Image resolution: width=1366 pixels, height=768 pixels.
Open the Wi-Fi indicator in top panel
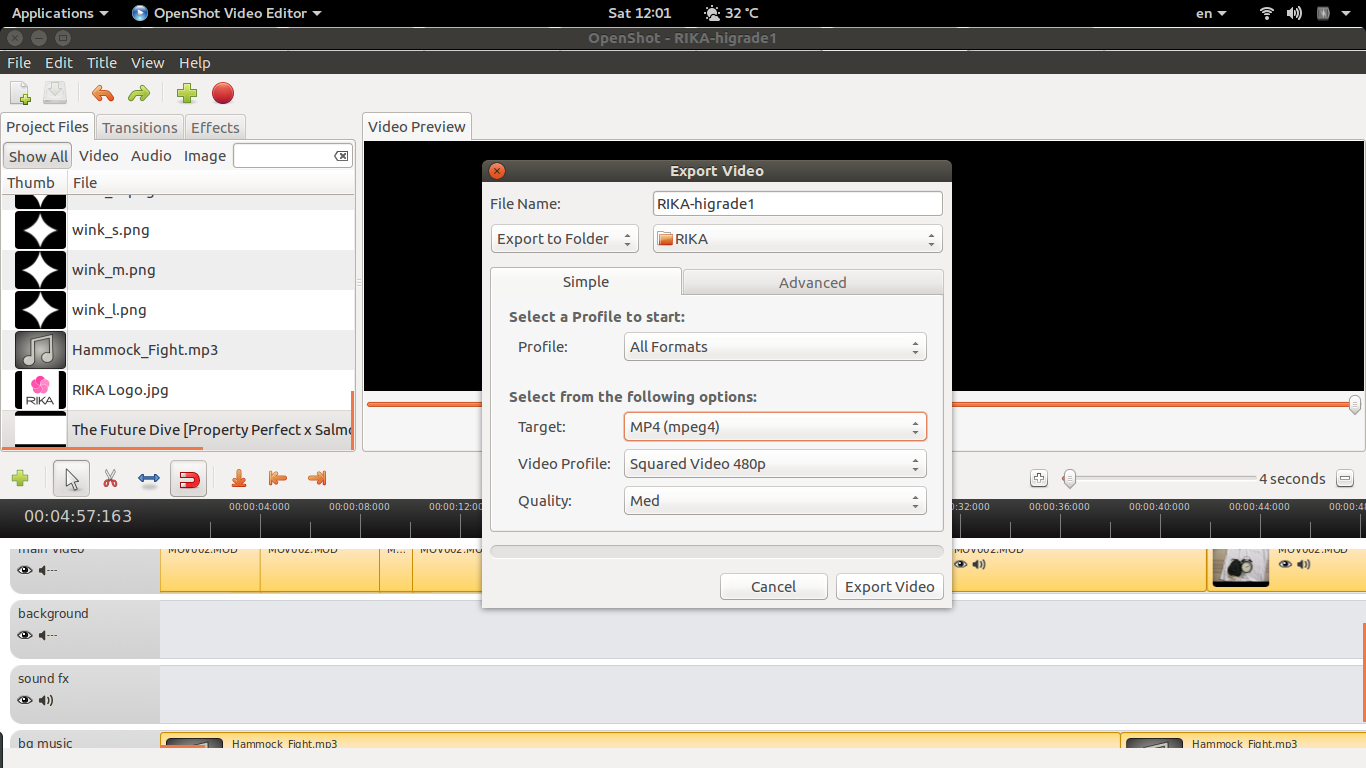(1267, 13)
